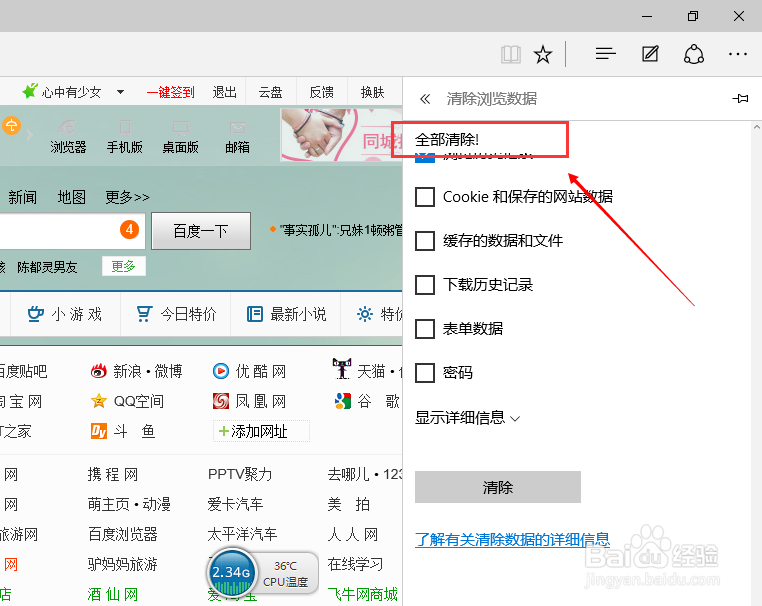The height and width of the screenshot is (606, 762).
Task: Open 最新小说 tab
Action: [x=286, y=314]
